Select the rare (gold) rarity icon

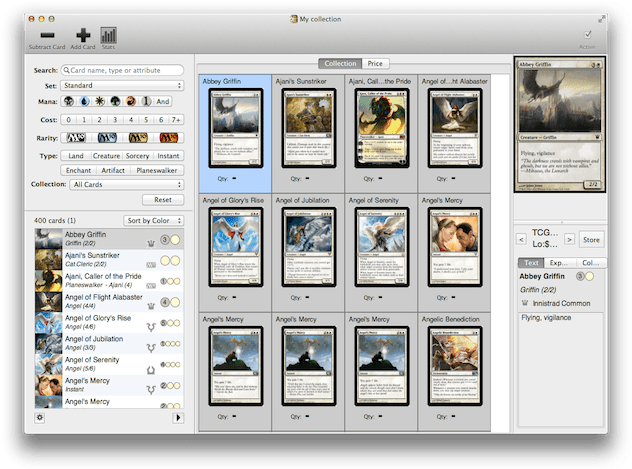pos(138,138)
